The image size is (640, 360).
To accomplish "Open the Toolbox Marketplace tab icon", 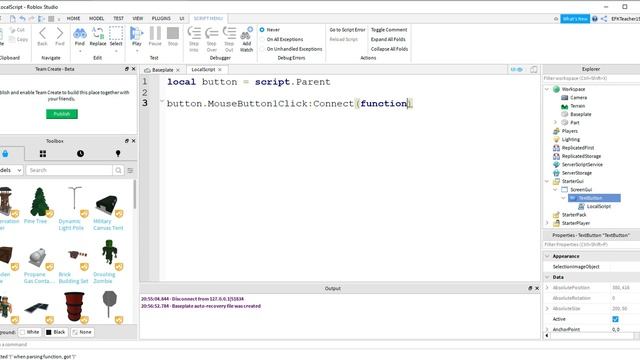I will (x=5, y=153).
